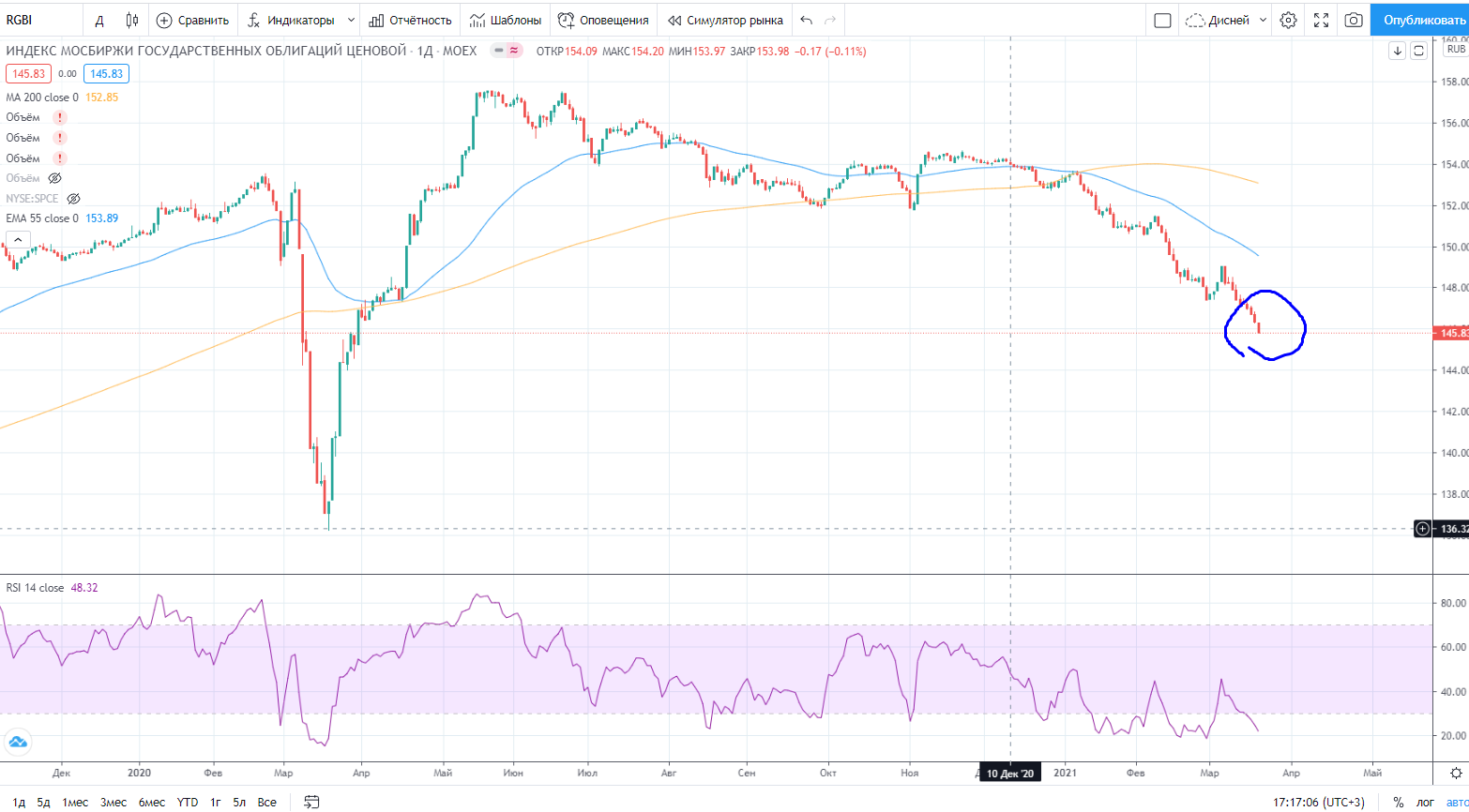Open the Дисней layout dropdown arrow
The width and height of the screenshot is (1469, 812).
pyautogui.click(x=1263, y=20)
